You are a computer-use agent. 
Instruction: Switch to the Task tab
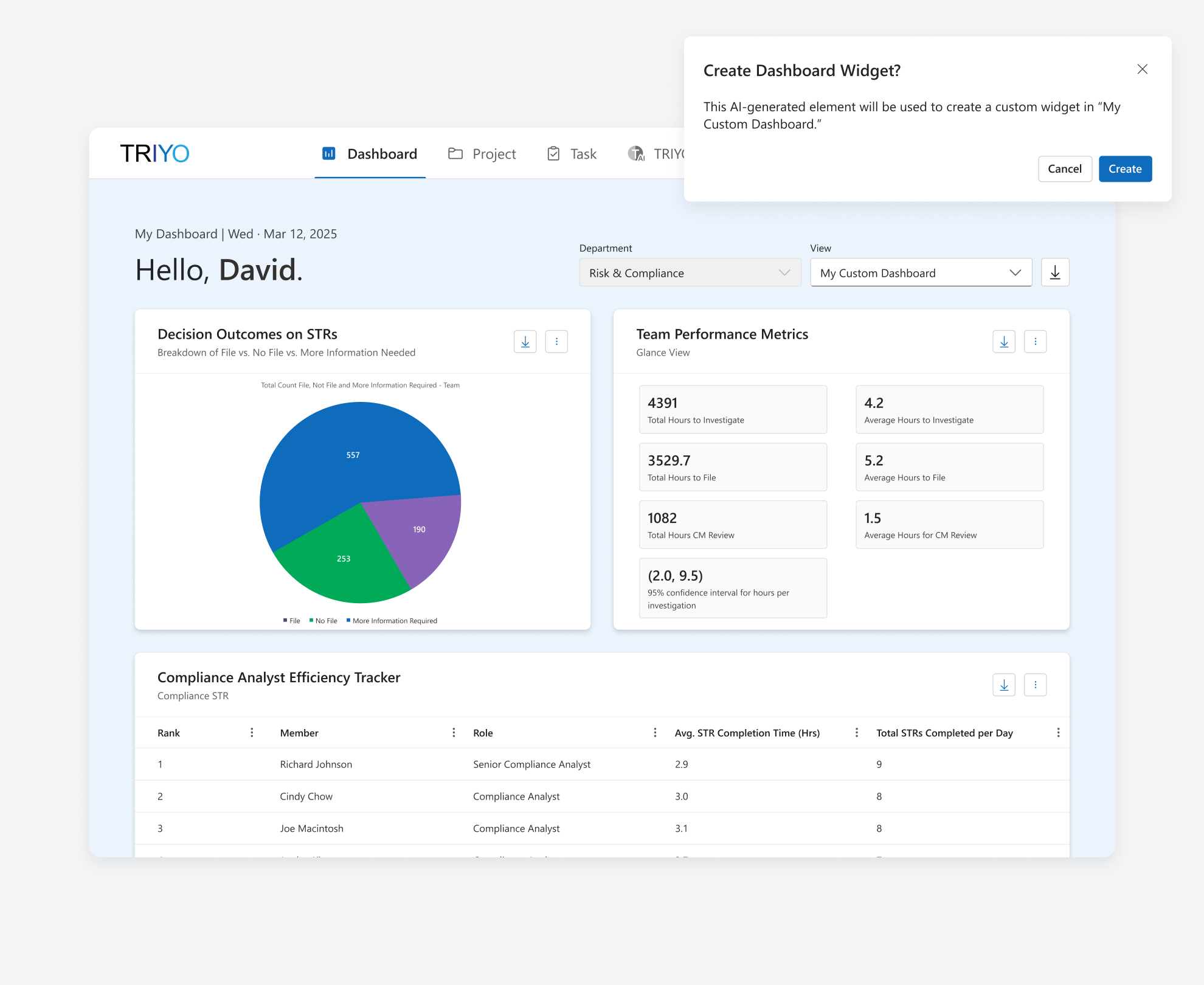(582, 154)
